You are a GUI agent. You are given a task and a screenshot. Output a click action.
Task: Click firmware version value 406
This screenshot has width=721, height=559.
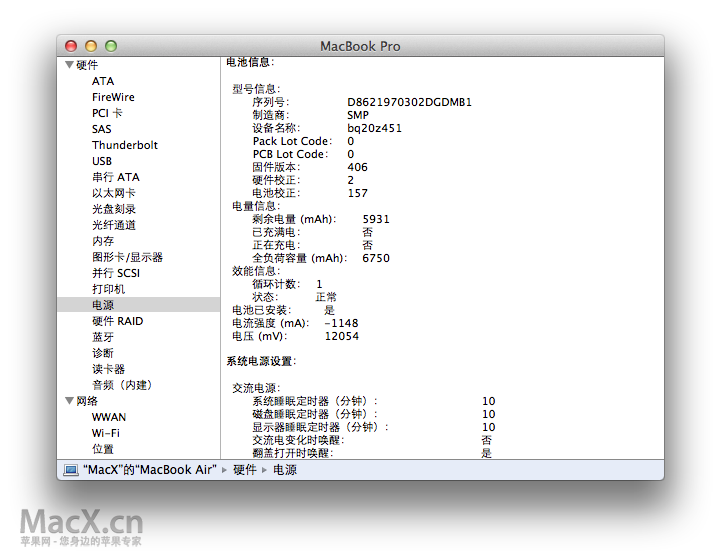point(357,167)
